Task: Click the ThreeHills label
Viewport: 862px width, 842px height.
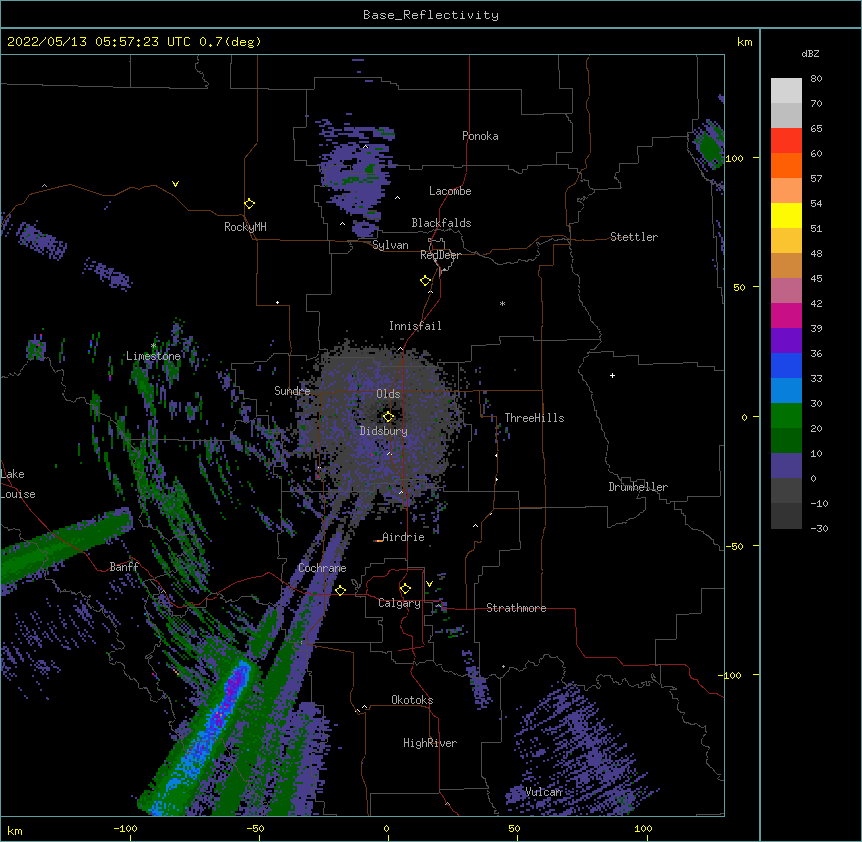Action: click(534, 418)
